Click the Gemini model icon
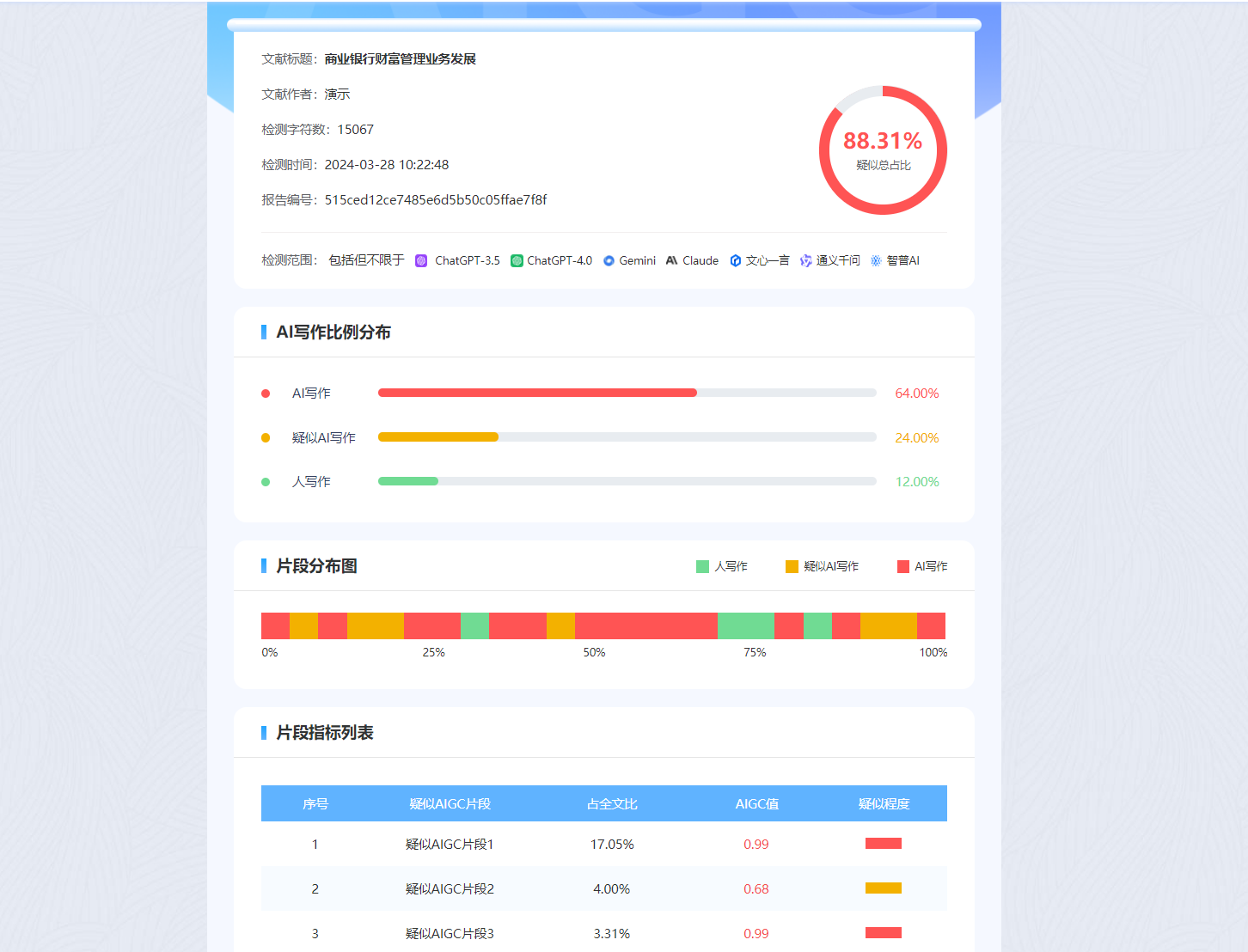Image resolution: width=1248 pixels, height=952 pixels. tap(609, 260)
